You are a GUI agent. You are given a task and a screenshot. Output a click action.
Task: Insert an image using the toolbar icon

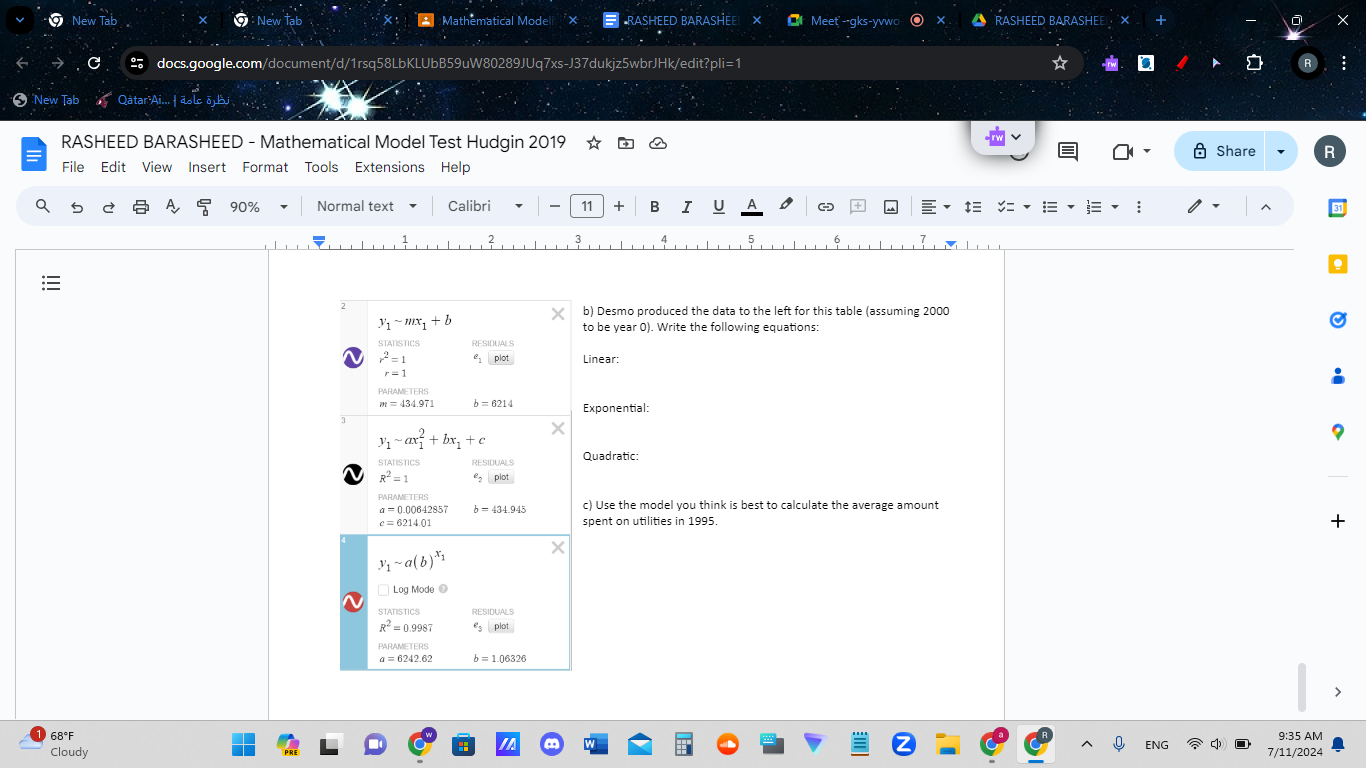tap(890, 206)
